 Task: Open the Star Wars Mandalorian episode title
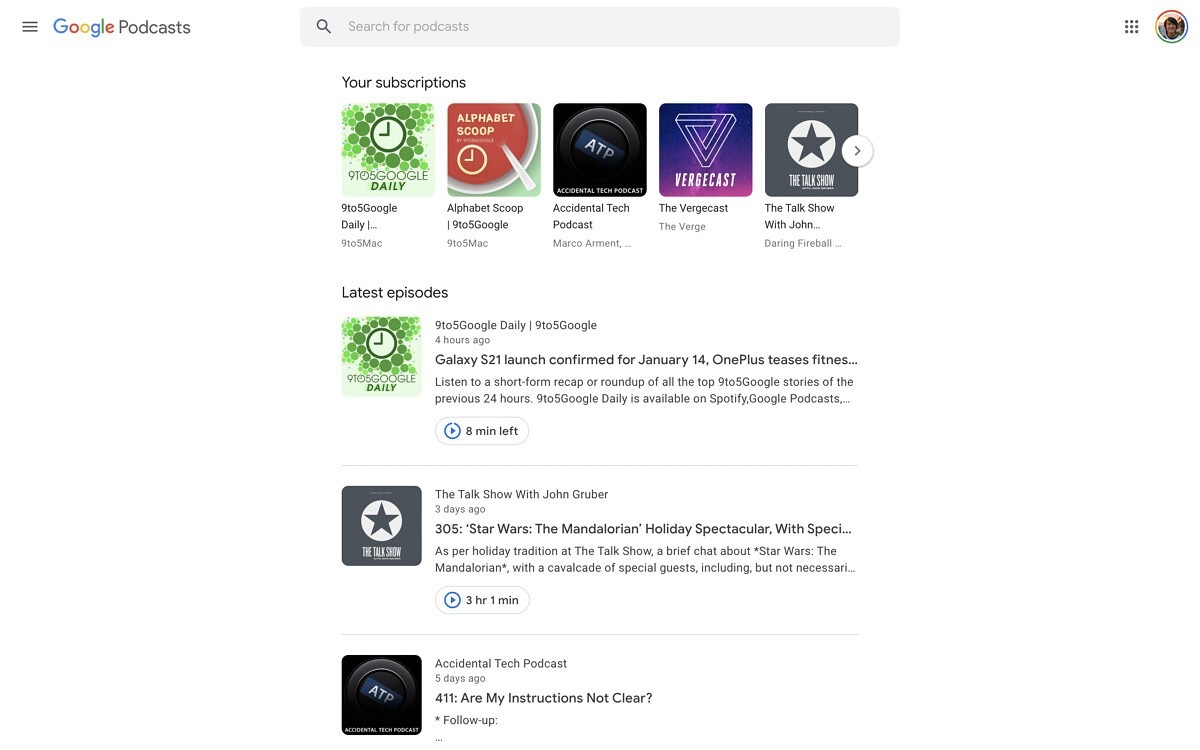pyautogui.click(x=643, y=529)
